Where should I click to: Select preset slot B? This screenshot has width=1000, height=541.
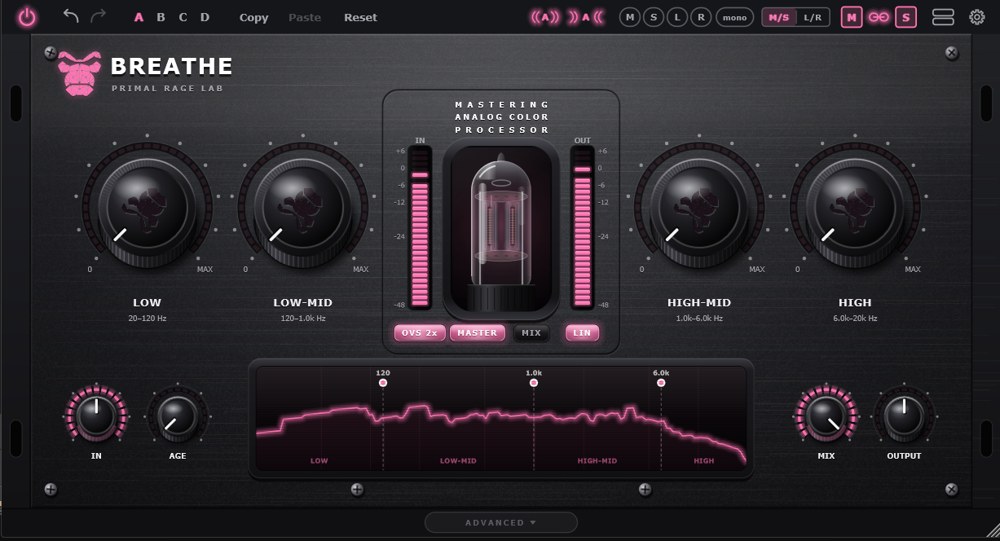click(x=161, y=17)
